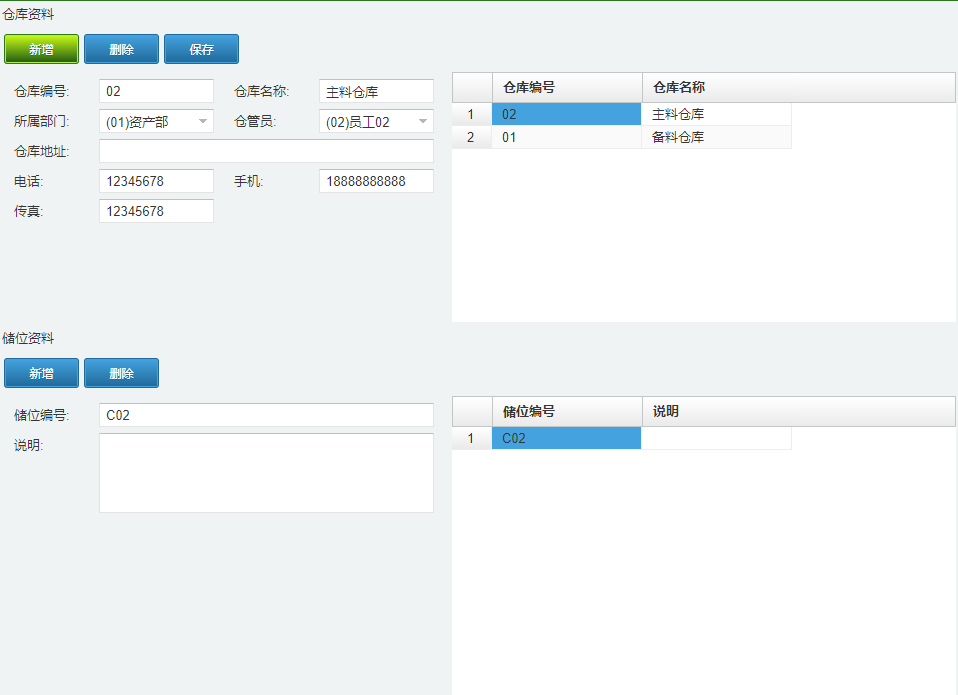Click the 手机 number field
This screenshot has width=958, height=695.
(376, 181)
